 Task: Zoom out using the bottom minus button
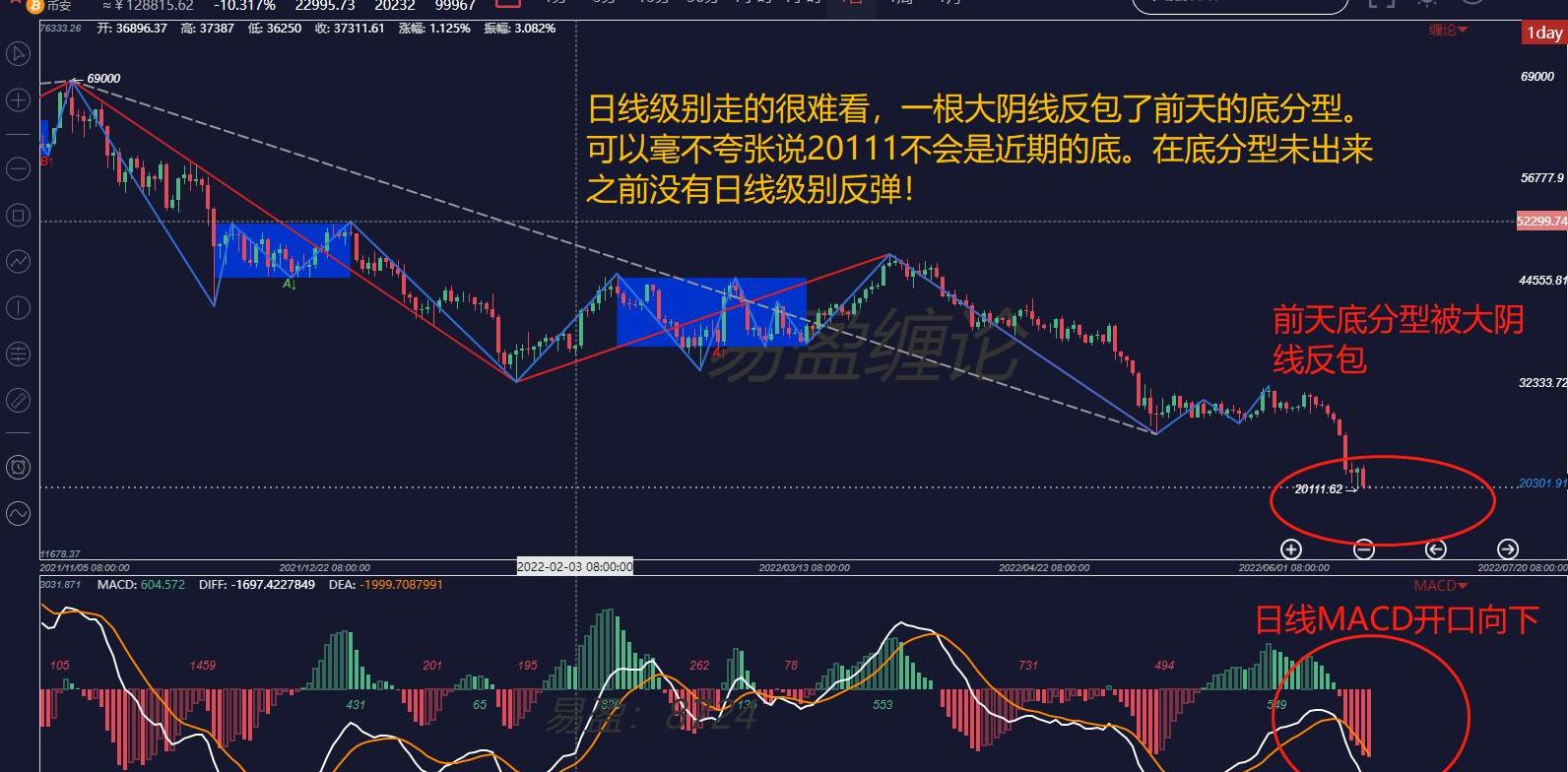tap(1363, 549)
